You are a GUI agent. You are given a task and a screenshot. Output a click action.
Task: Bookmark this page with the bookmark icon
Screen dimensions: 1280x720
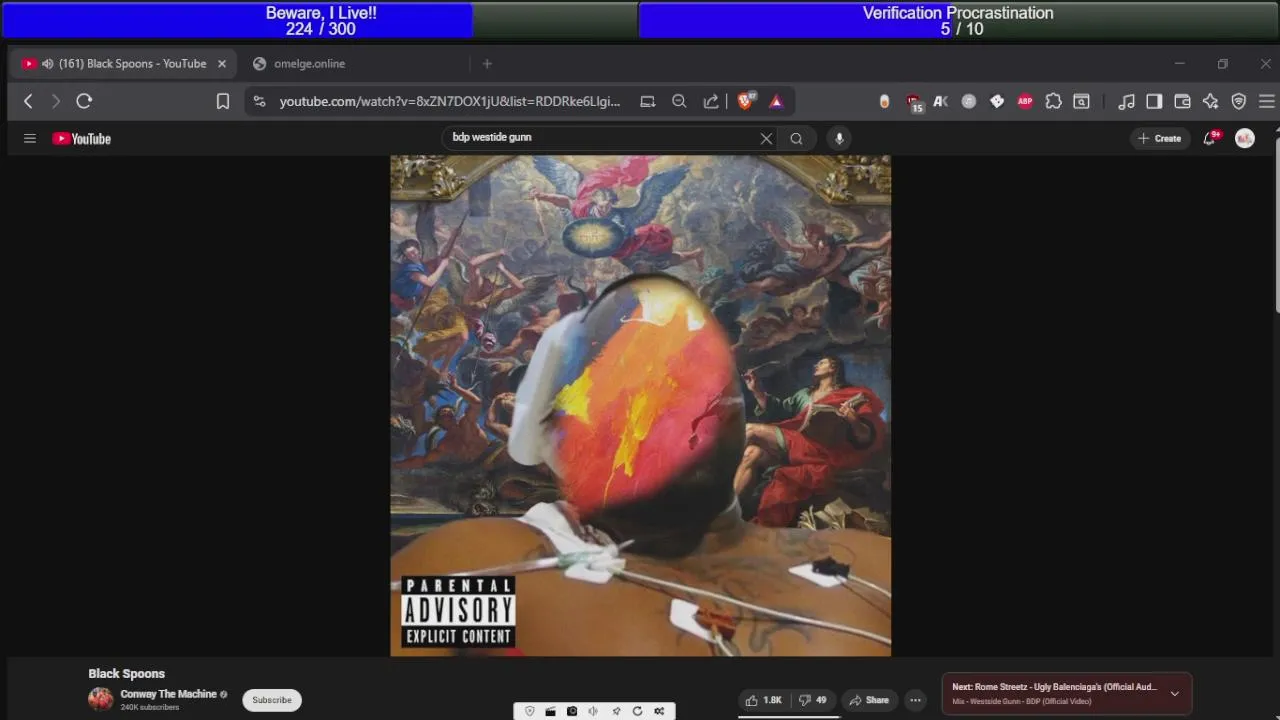[x=223, y=101]
